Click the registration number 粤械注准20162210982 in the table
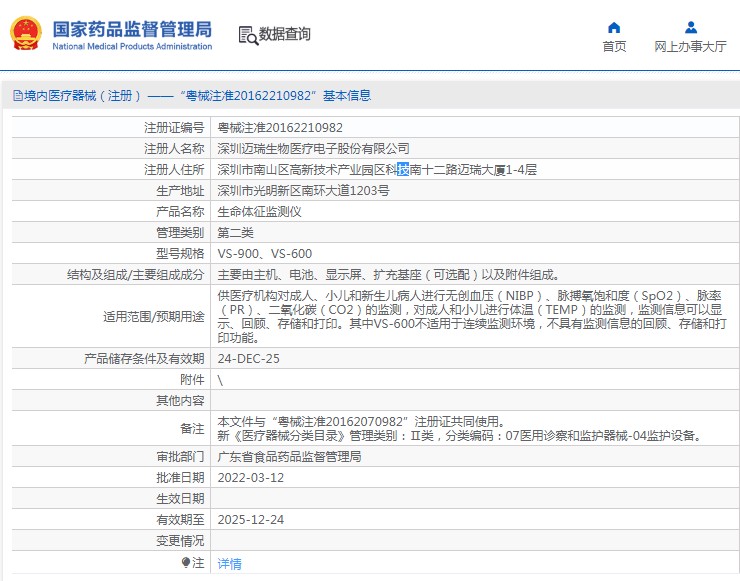This screenshot has height=581, width=740. (280, 128)
